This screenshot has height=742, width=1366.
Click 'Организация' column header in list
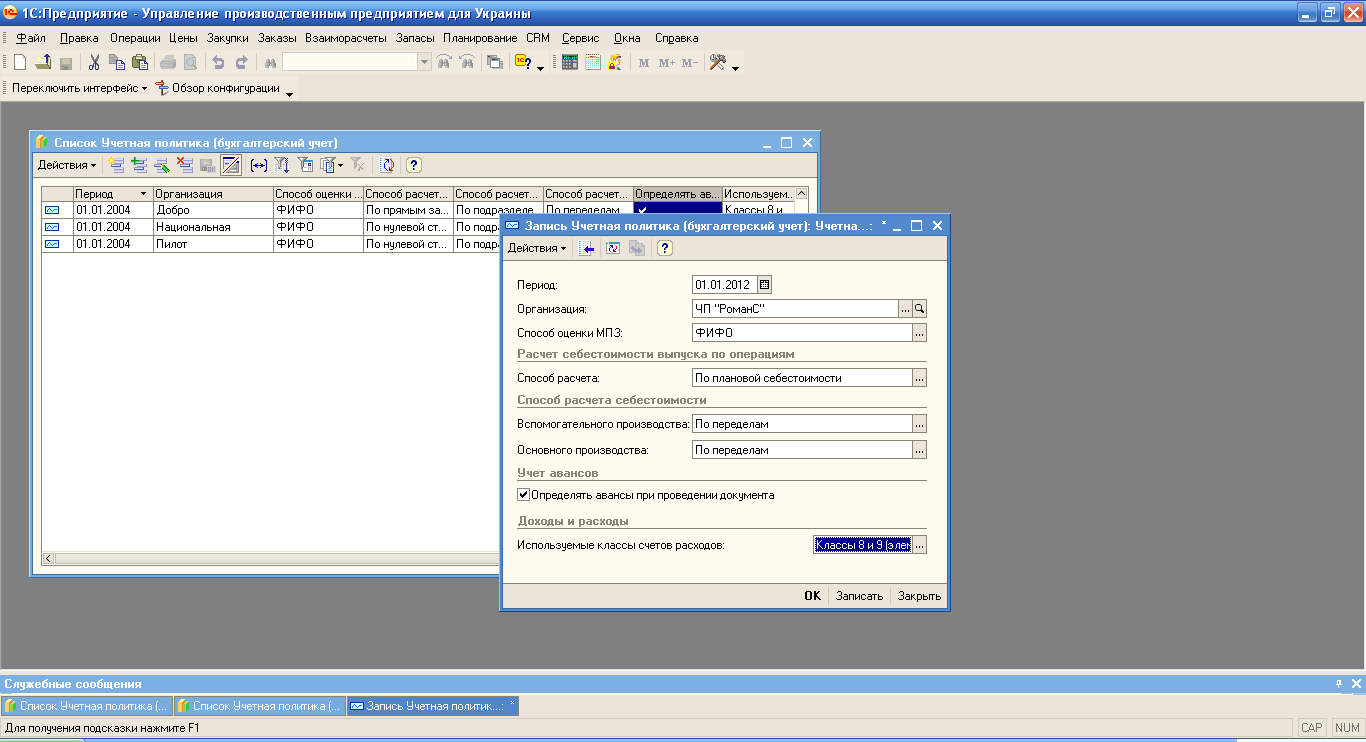point(213,193)
